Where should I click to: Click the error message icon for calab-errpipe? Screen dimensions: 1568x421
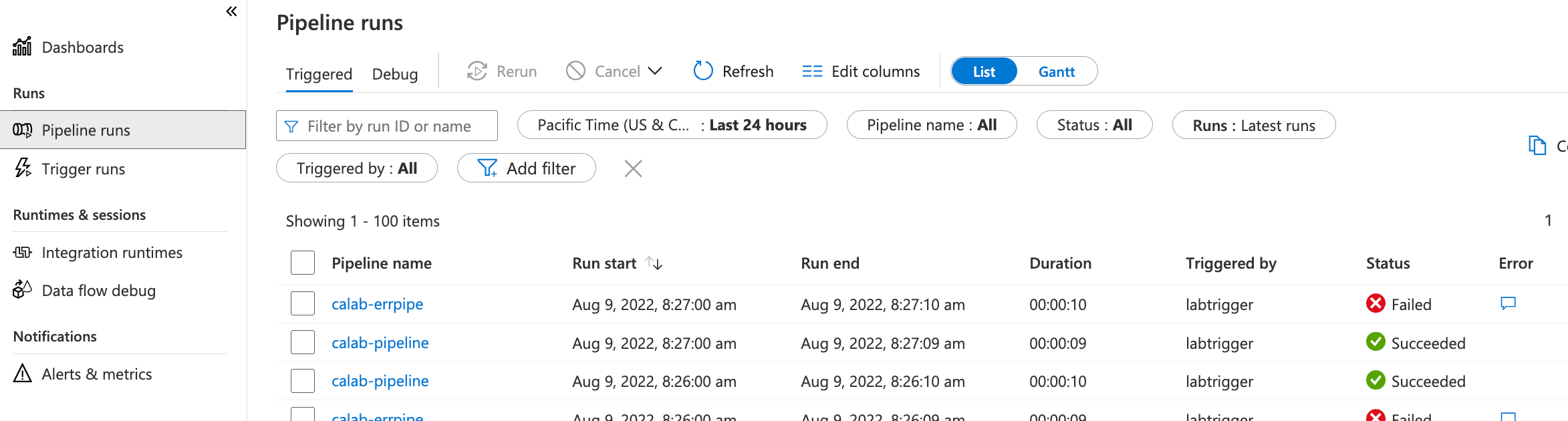1508,303
